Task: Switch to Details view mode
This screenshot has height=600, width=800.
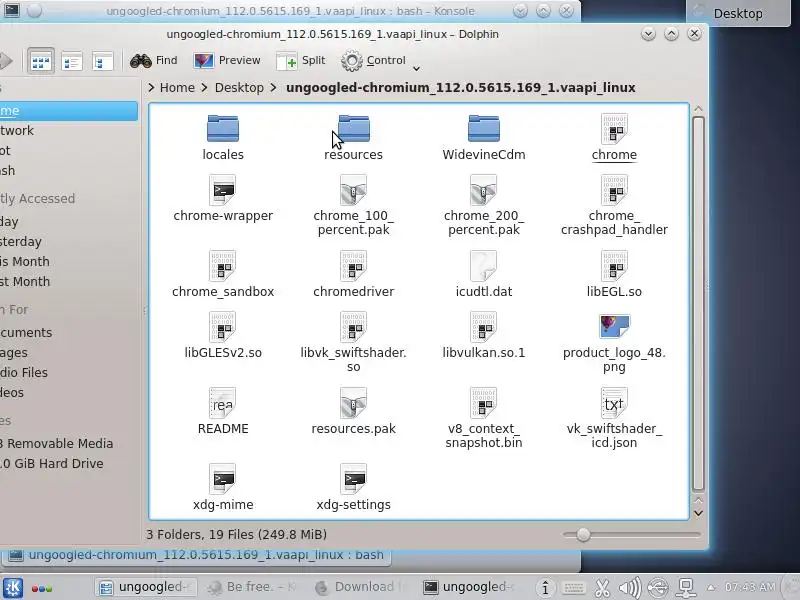Action: coord(103,62)
